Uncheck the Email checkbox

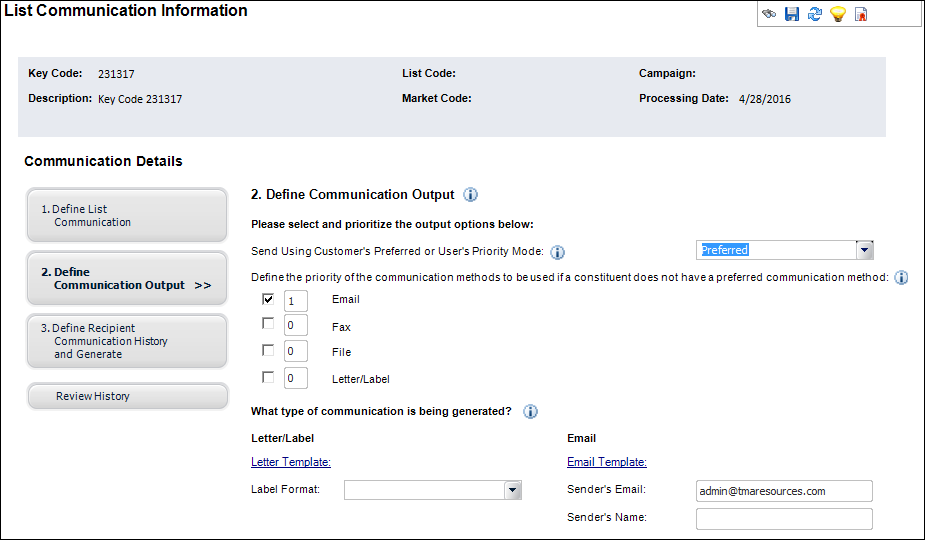(268, 299)
